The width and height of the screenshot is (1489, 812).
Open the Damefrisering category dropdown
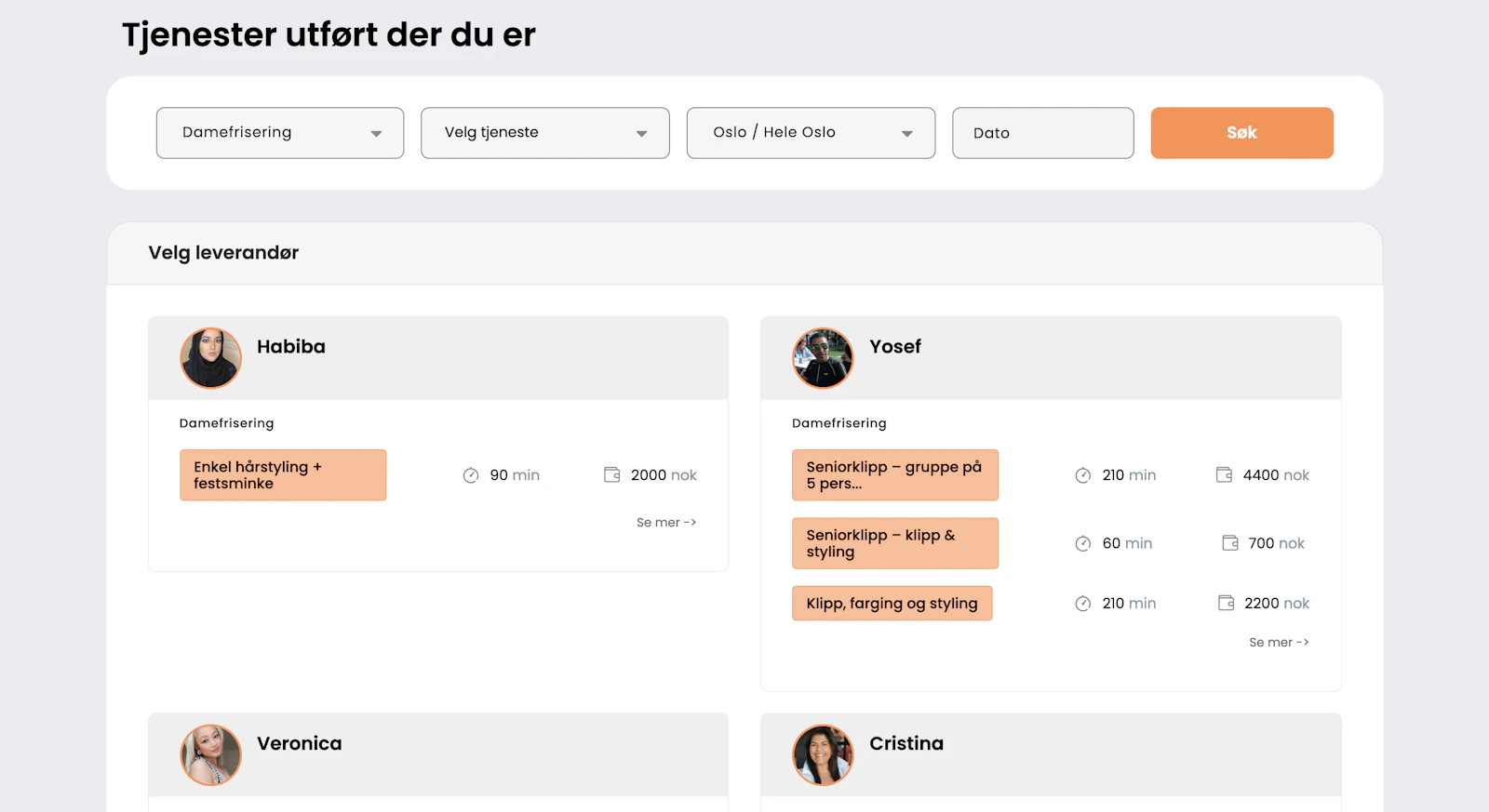[x=280, y=133]
